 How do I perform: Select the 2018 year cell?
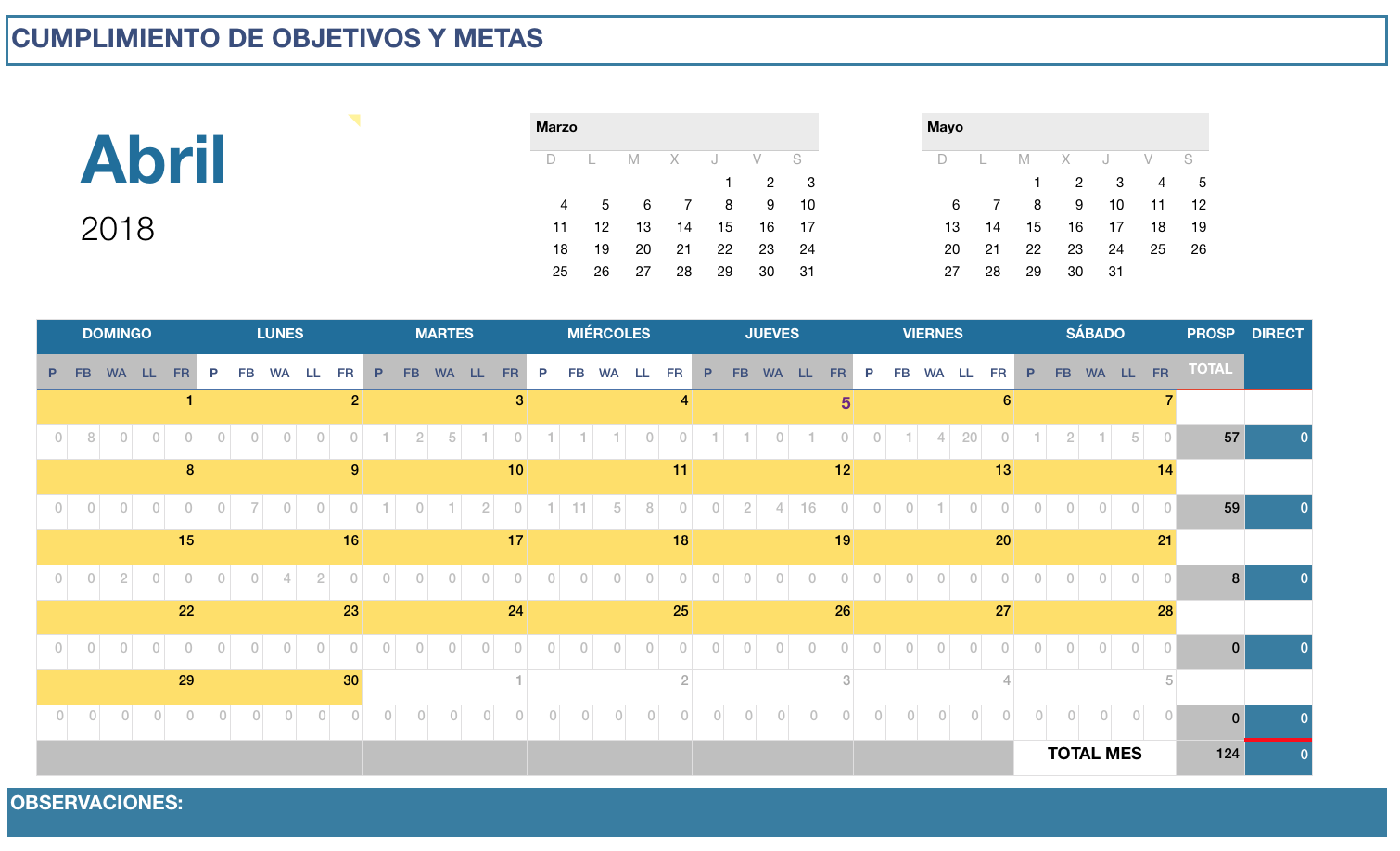(118, 229)
